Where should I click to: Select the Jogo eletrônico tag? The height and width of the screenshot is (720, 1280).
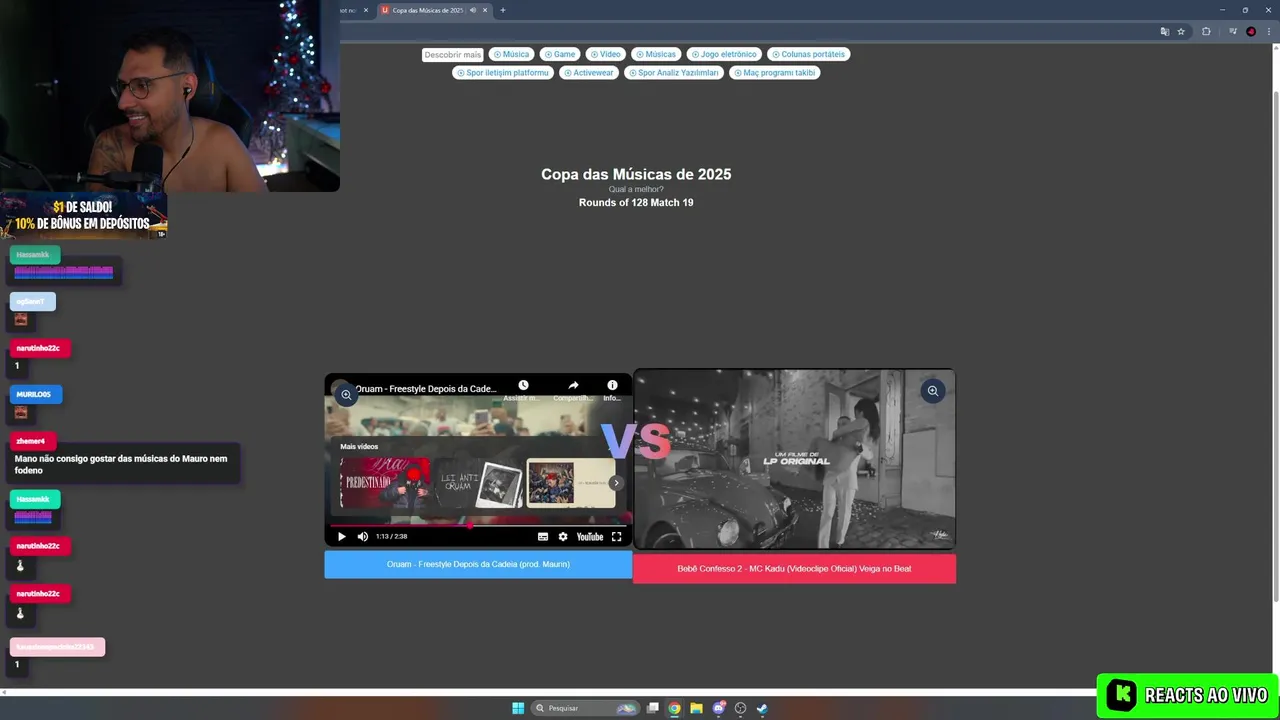click(x=723, y=54)
